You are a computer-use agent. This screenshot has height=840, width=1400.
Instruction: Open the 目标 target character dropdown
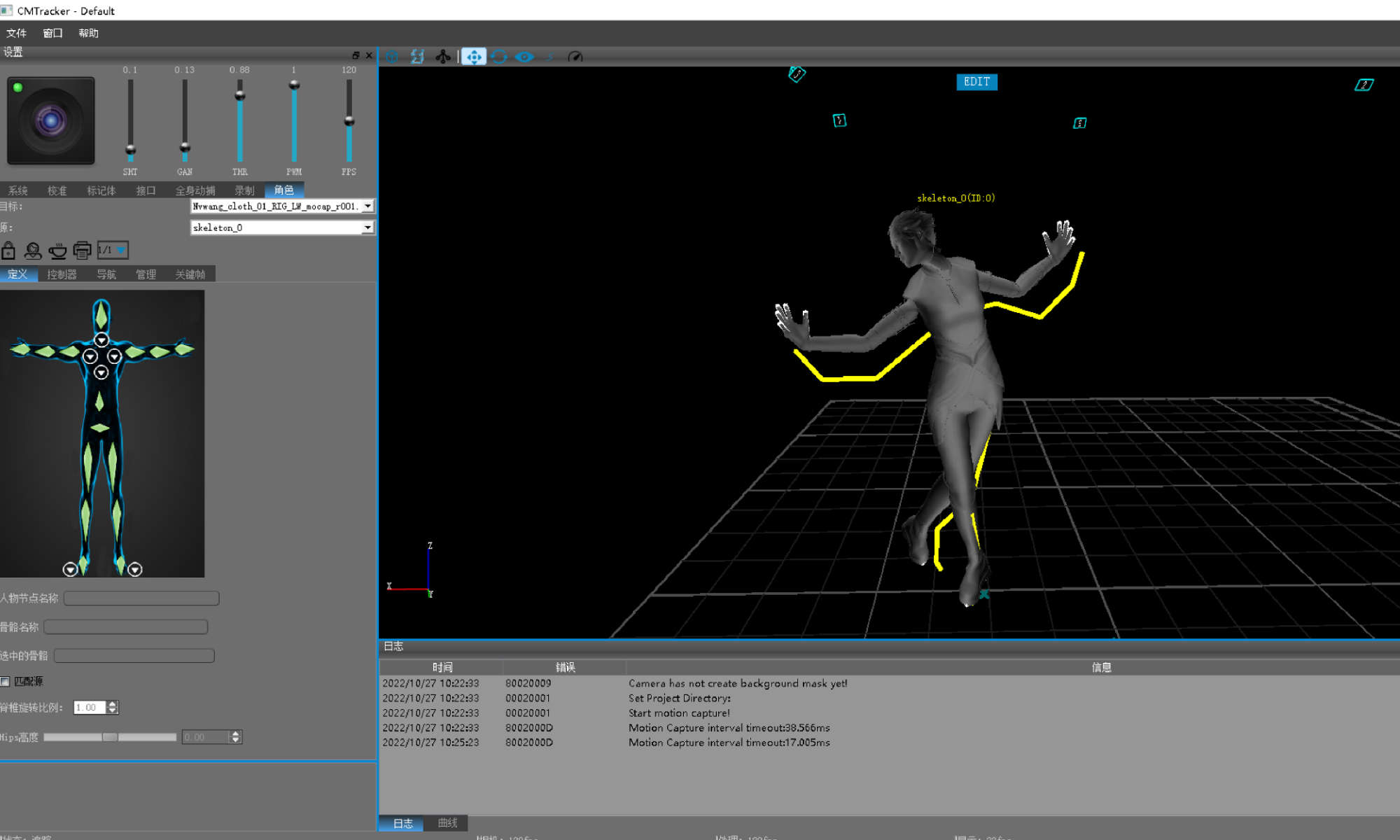click(367, 206)
